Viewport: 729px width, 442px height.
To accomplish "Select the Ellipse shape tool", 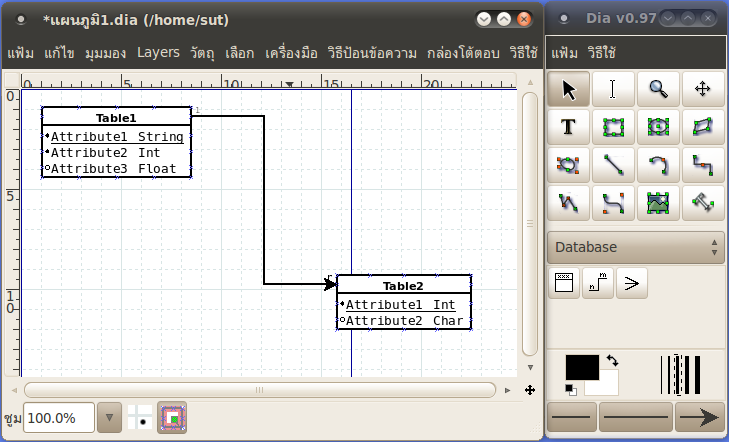I will tap(658, 127).
